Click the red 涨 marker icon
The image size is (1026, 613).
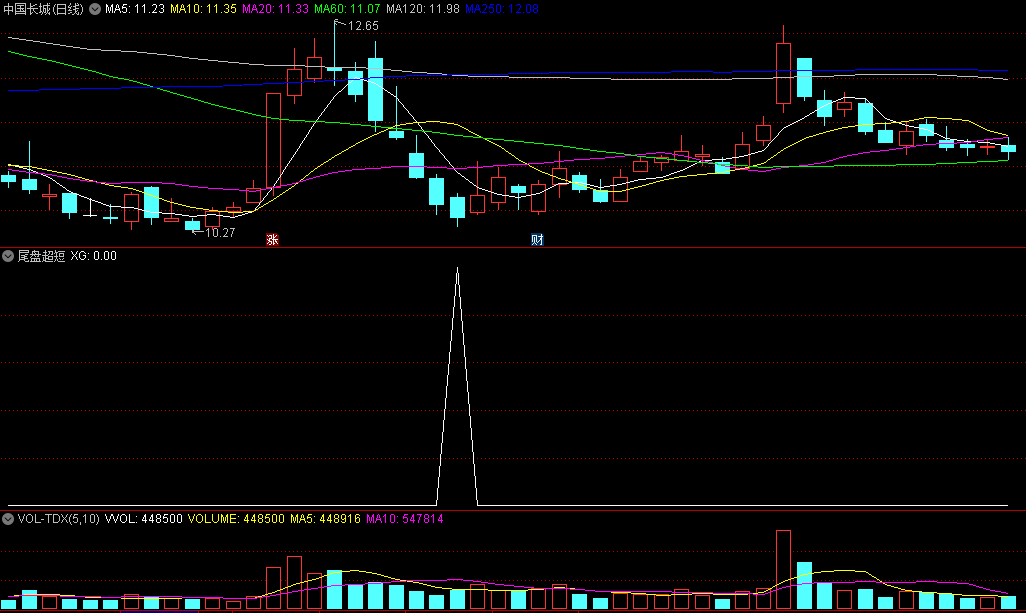coord(272,239)
